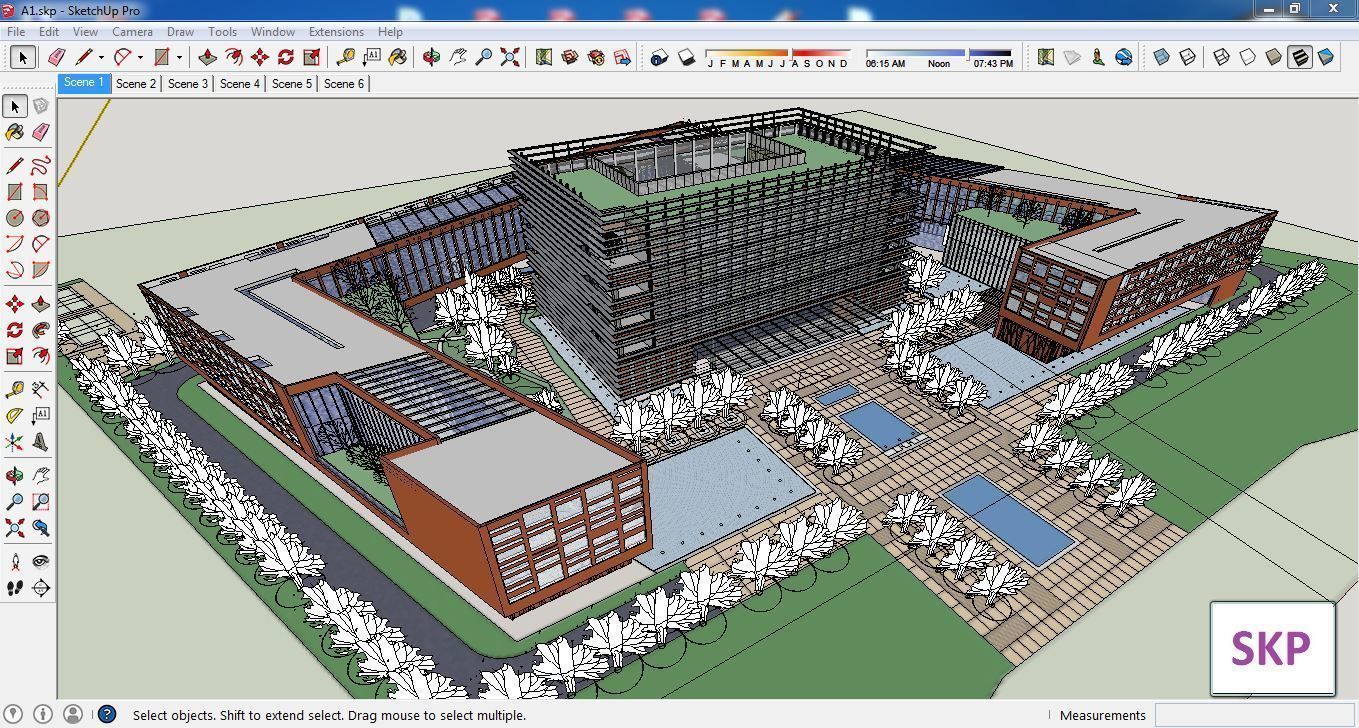The image size is (1359, 728).
Task: Select the Follow Me tool in left toolbar
Action: [40, 329]
